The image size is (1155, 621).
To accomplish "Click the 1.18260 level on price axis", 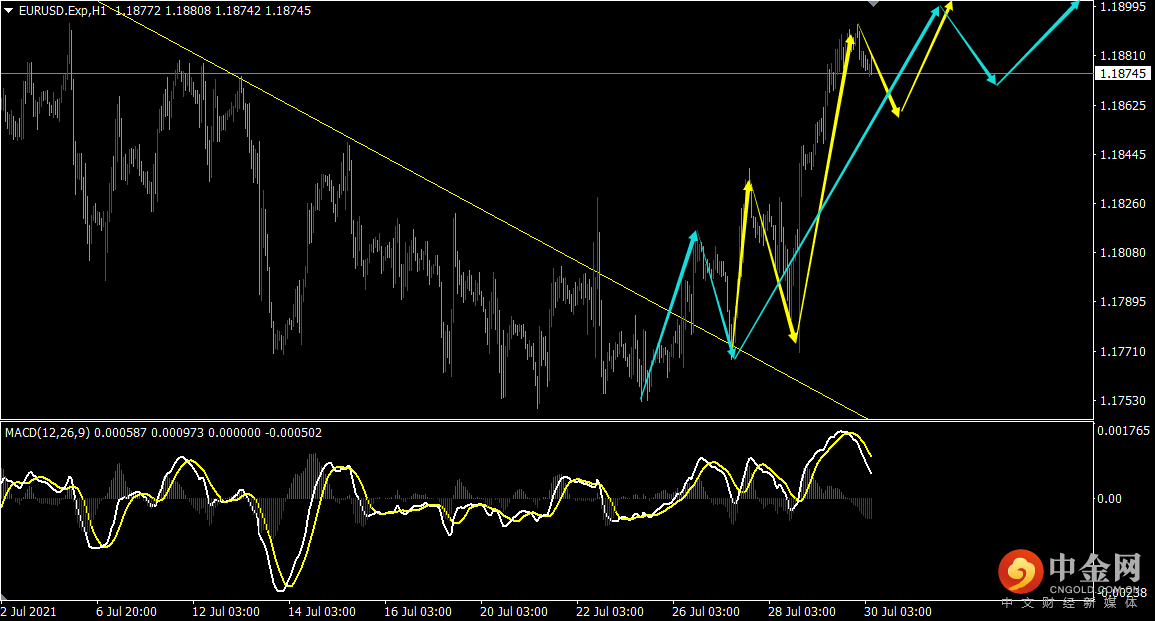I will (1123, 204).
